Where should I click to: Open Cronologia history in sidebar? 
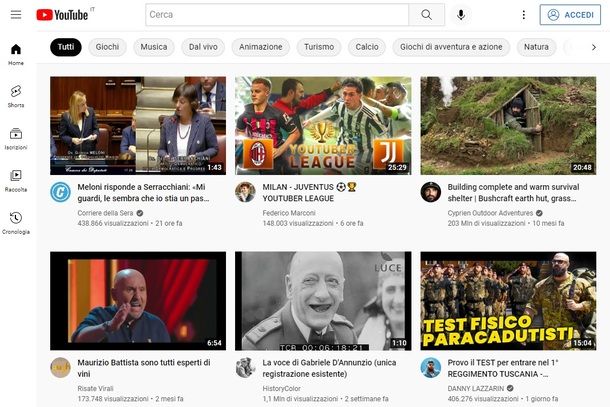16,223
